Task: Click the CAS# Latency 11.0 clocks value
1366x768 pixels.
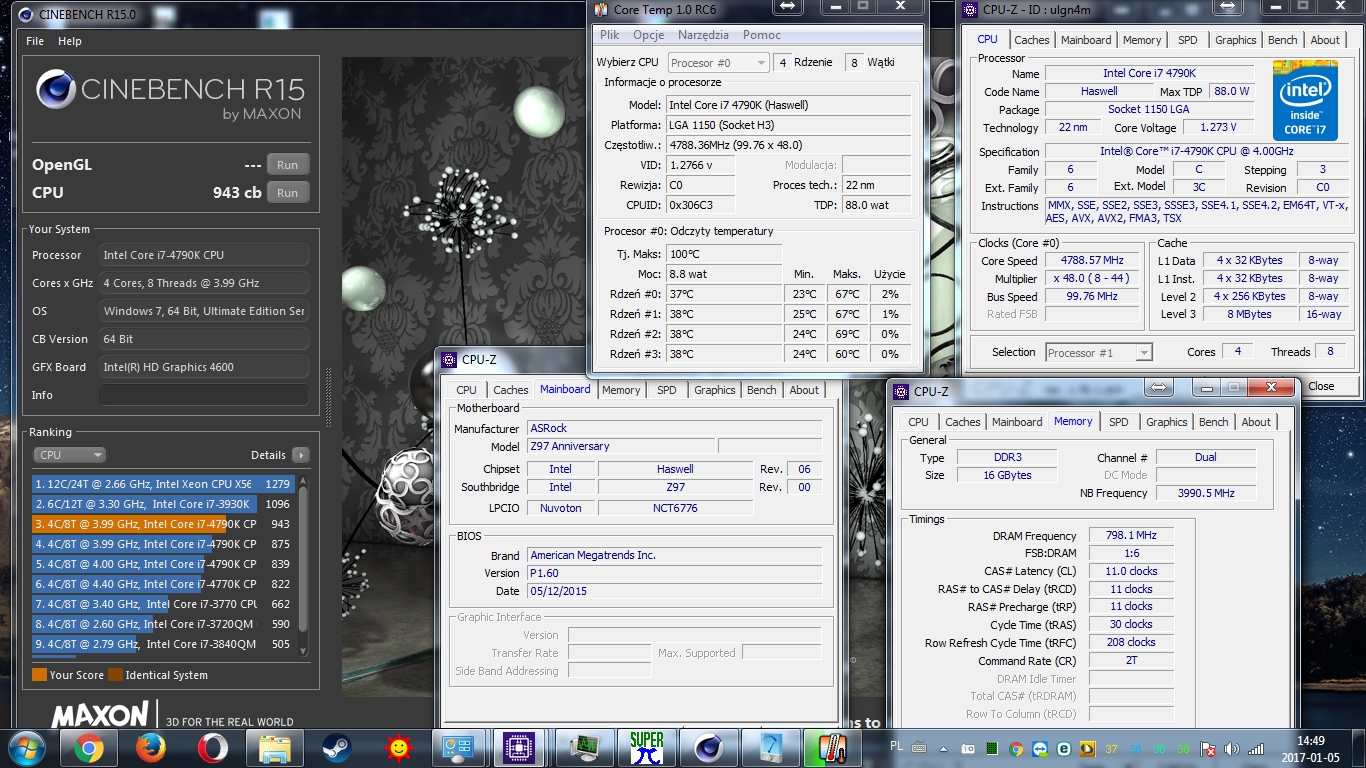Action: tap(1131, 572)
